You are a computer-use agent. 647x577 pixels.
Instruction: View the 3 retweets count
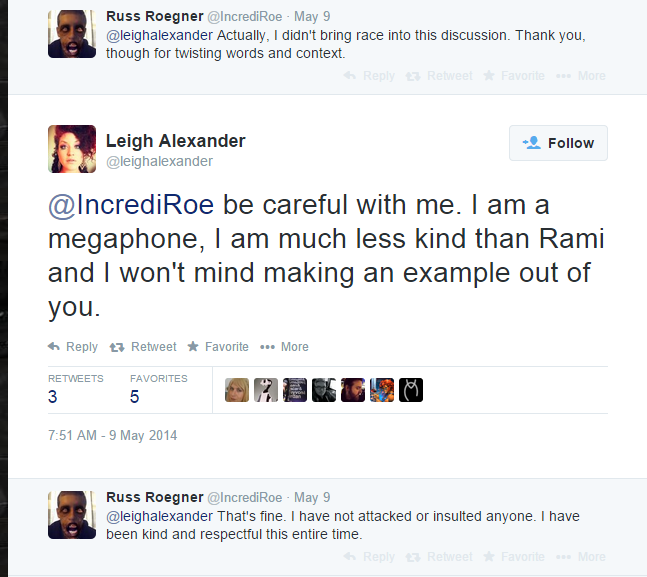click(x=53, y=396)
